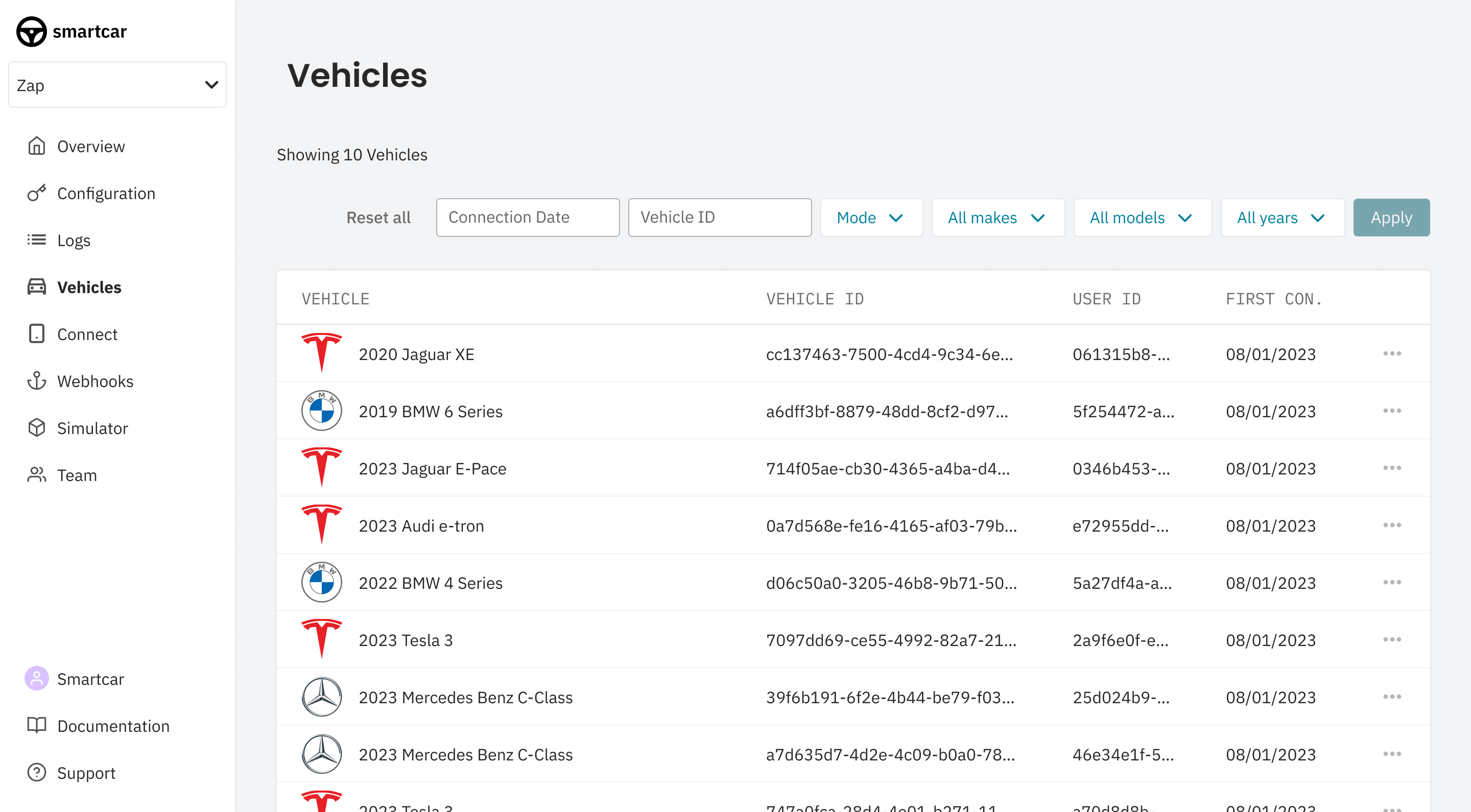Open the Overview home icon
The height and width of the screenshot is (812, 1471).
click(37, 146)
